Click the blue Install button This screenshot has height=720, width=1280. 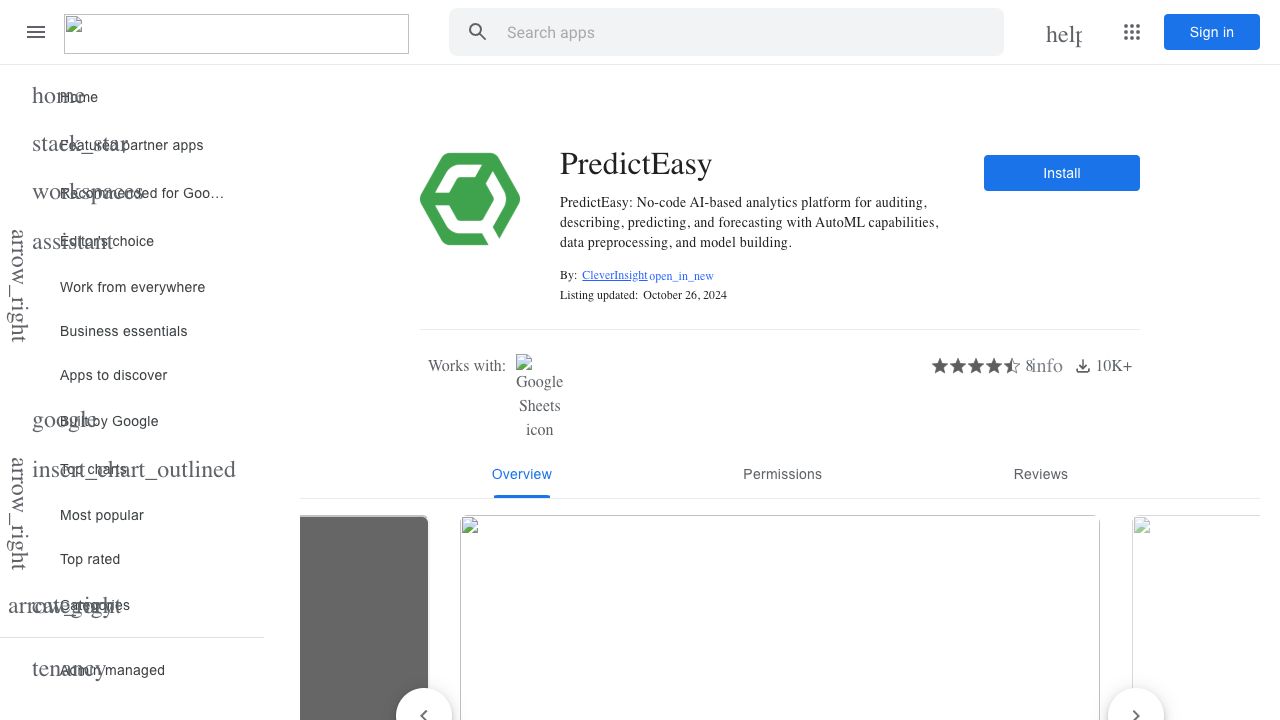click(x=1061, y=173)
